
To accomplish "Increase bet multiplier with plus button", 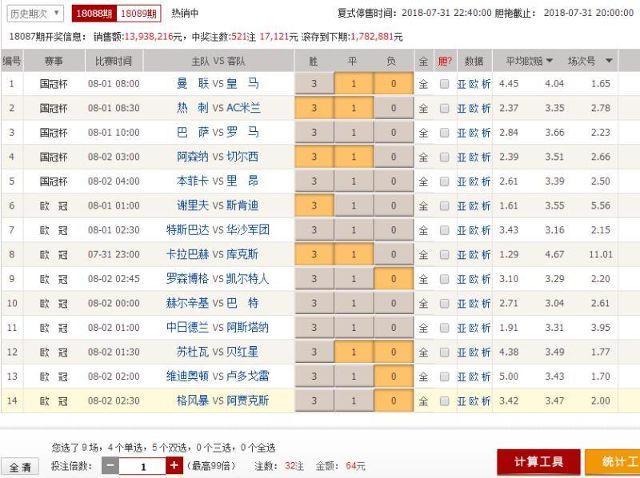I will [x=174, y=466].
